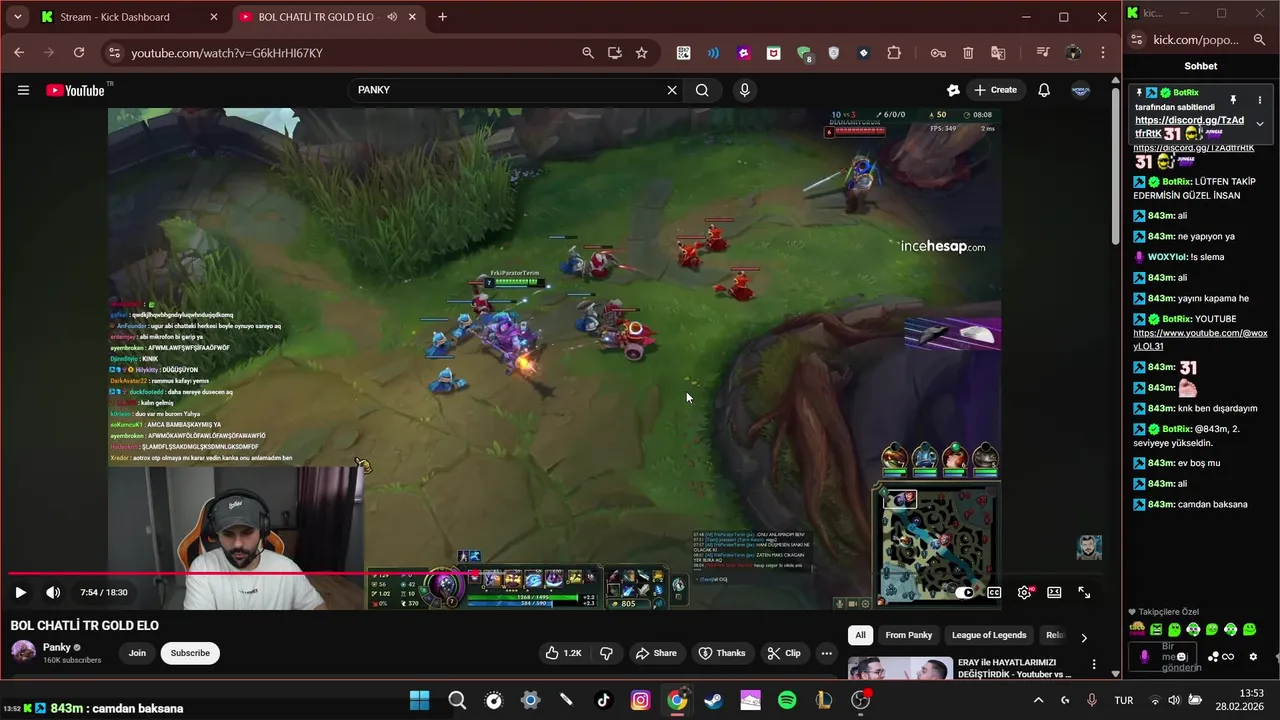
Task: Open media controls in browser toolbar
Action: pos(1043,53)
